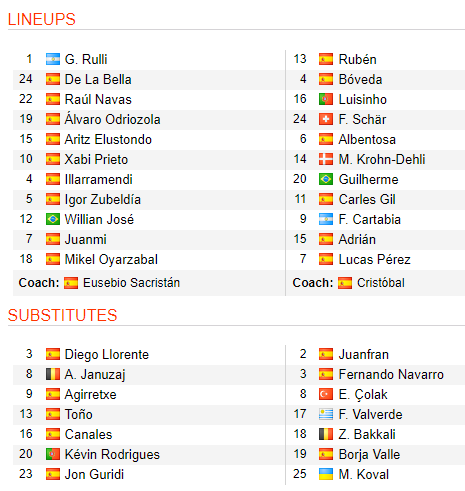Click the Uruguay flag next to F. Valverde

point(326,414)
